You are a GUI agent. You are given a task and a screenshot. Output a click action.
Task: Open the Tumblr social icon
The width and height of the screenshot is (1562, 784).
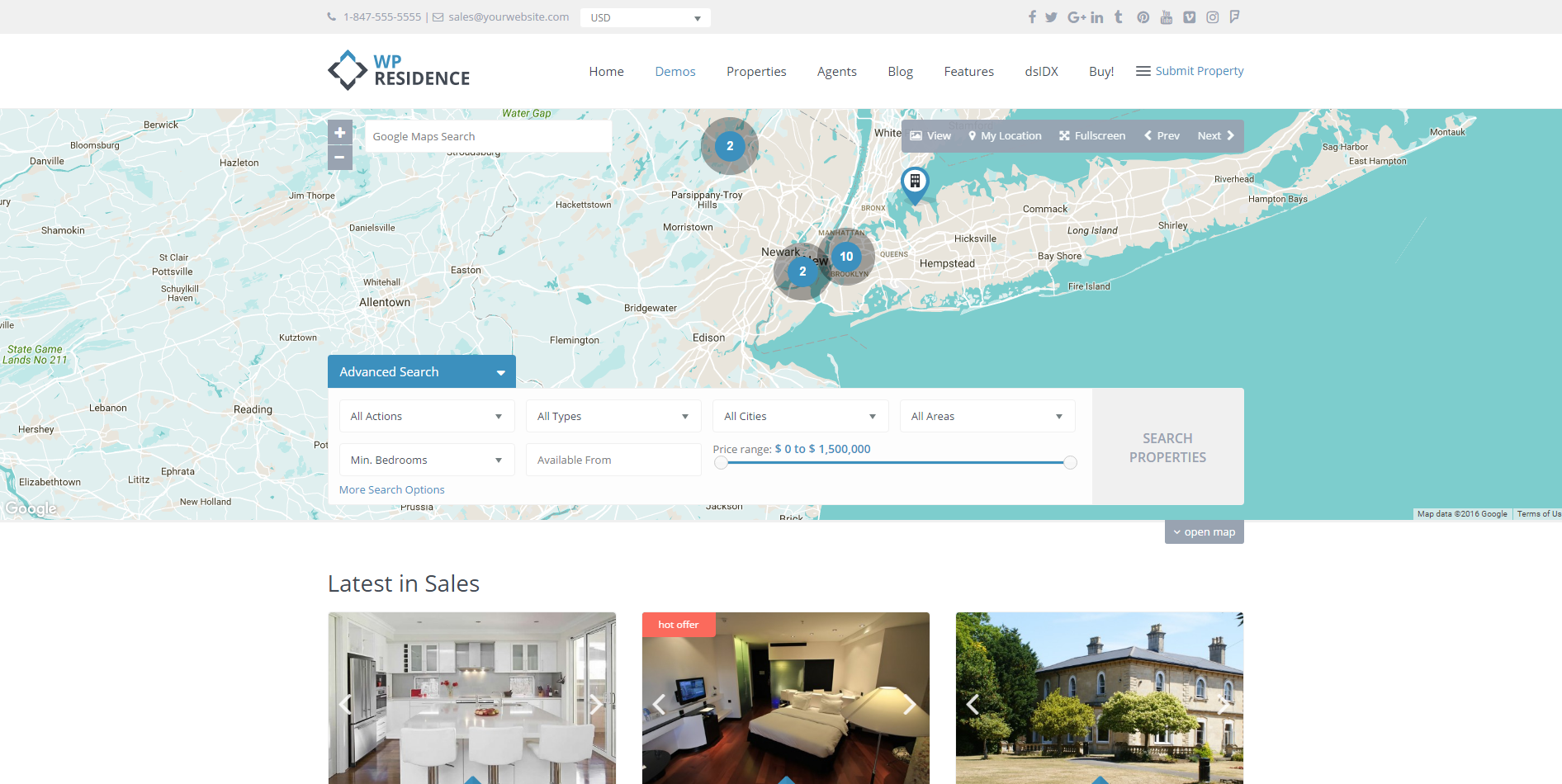tap(1119, 17)
